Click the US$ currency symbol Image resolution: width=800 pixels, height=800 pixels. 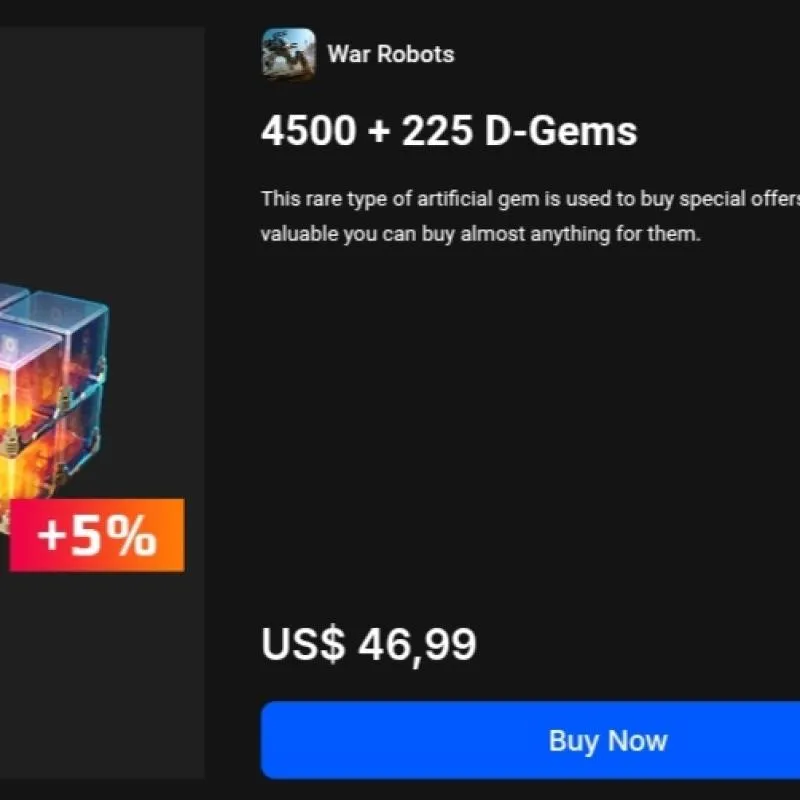[303, 644]
